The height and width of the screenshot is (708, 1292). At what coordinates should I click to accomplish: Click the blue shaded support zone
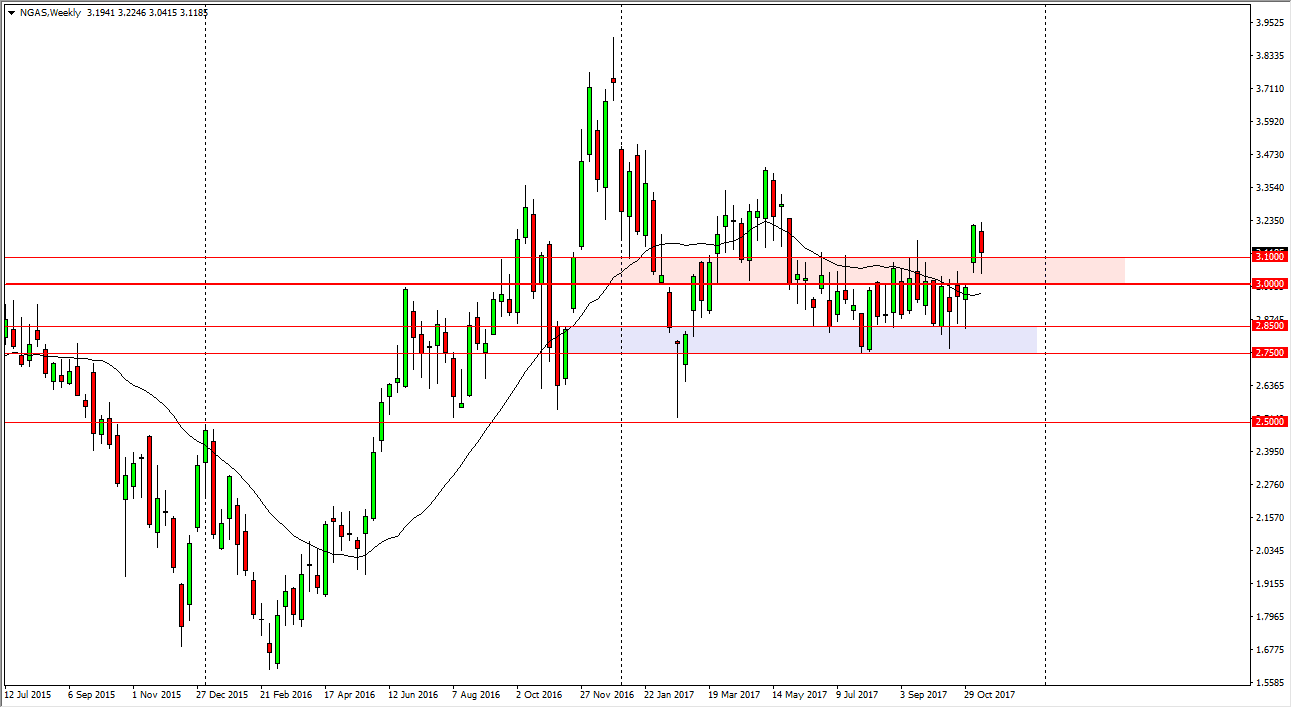click(800, 340)
